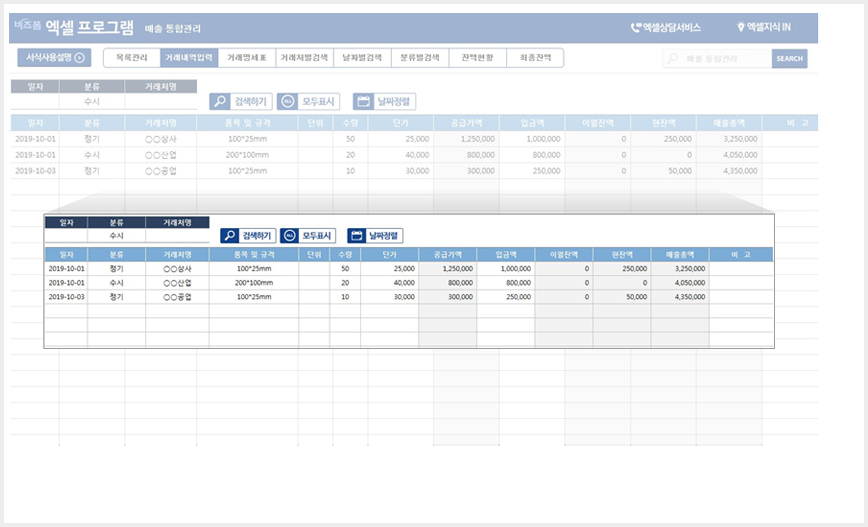Select ○○상사 cell in enlarged table

[x=177, y=268]
